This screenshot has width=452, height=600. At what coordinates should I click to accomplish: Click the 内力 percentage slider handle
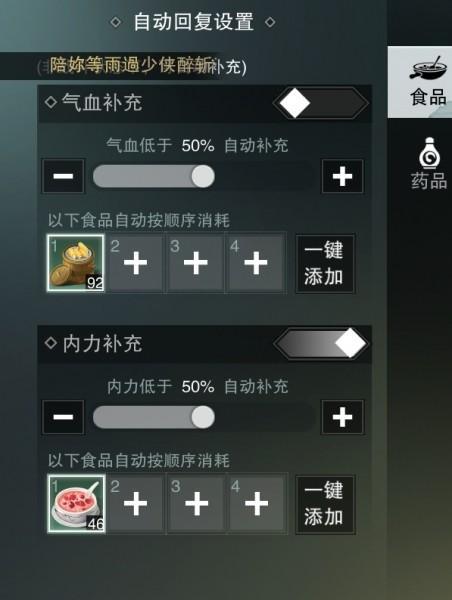tap(203, 417)
